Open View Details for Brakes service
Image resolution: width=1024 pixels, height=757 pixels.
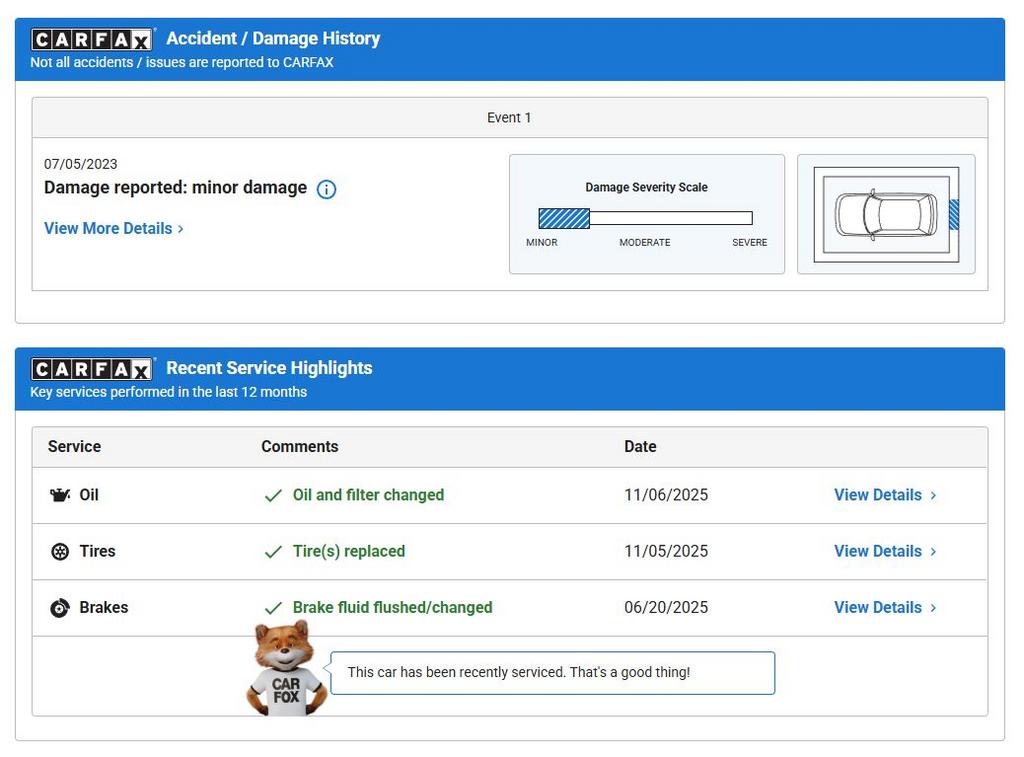point(884,607)
